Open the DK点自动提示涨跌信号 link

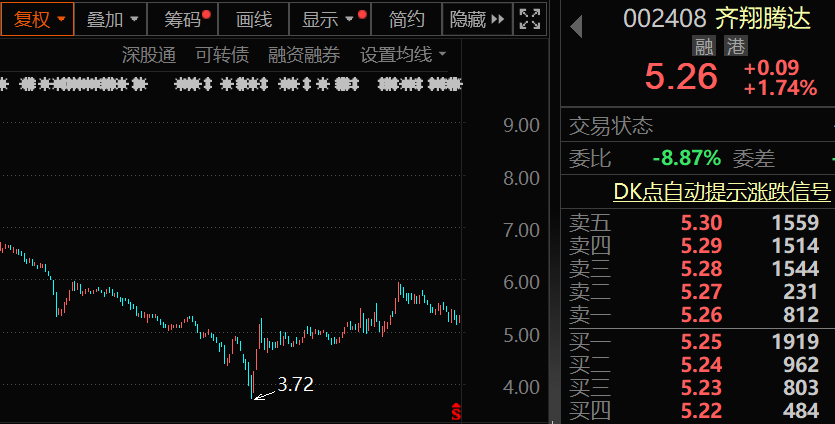[x=721, y=192]
